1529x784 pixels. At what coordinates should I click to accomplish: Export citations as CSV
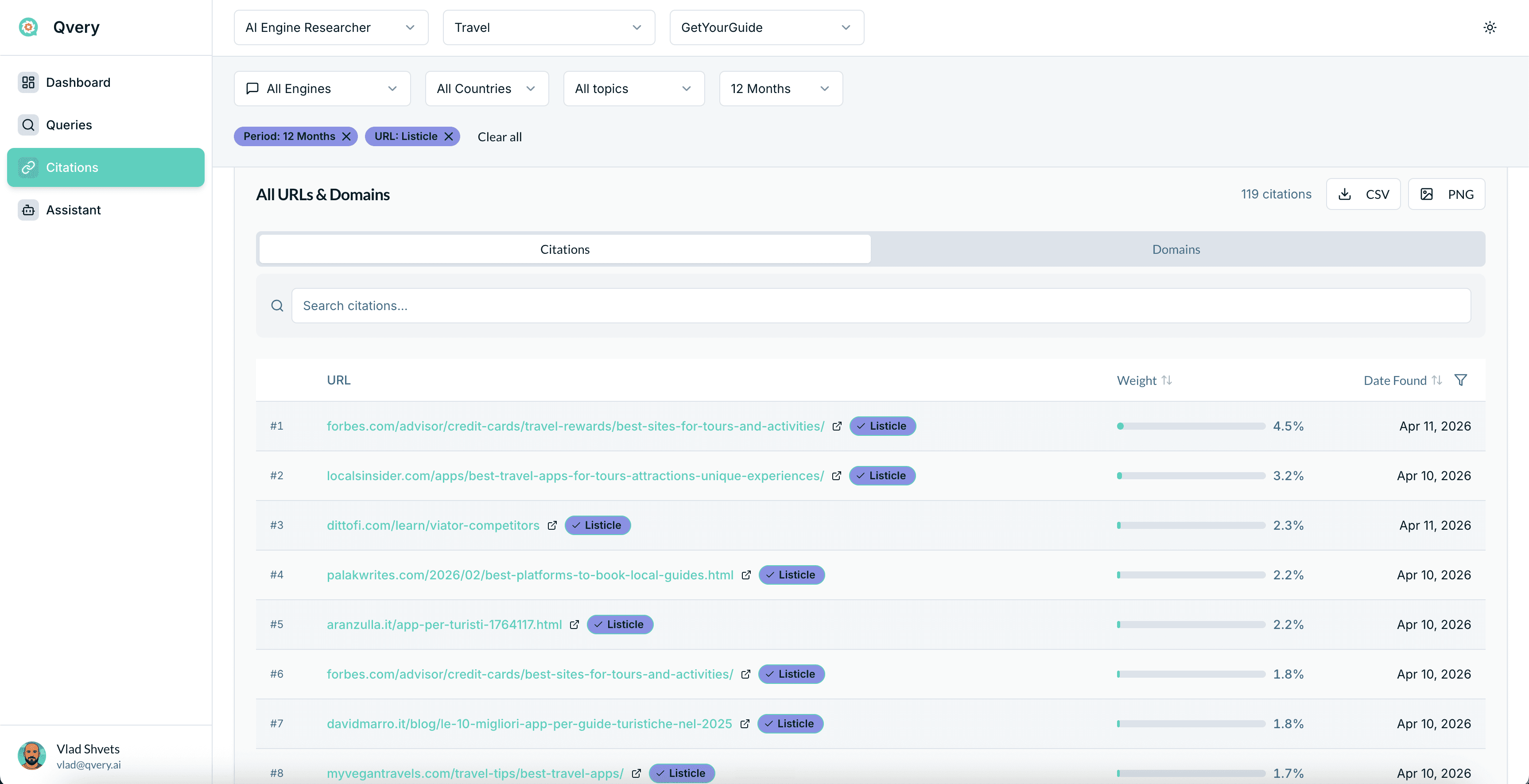pos(1363,194)
